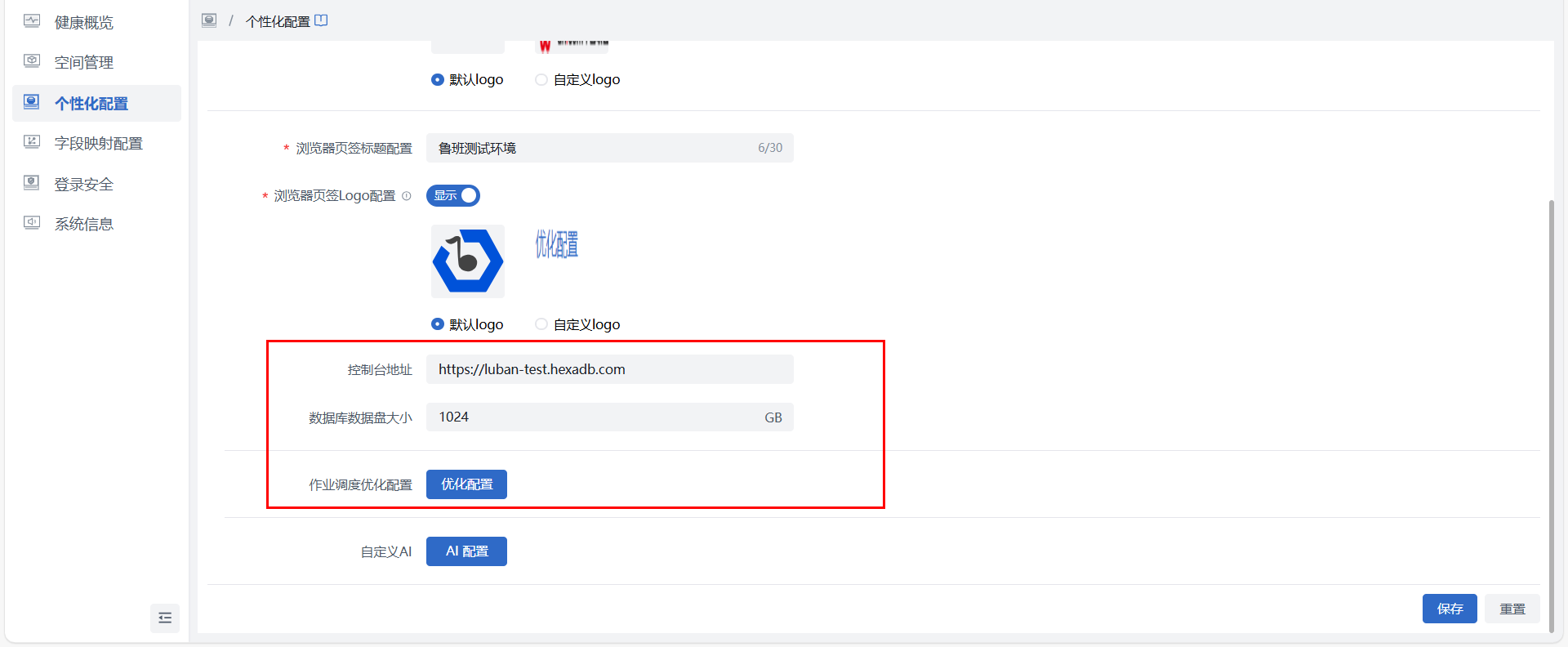Select upper 默认logo radio button
1568x647 pixels.
438,79
